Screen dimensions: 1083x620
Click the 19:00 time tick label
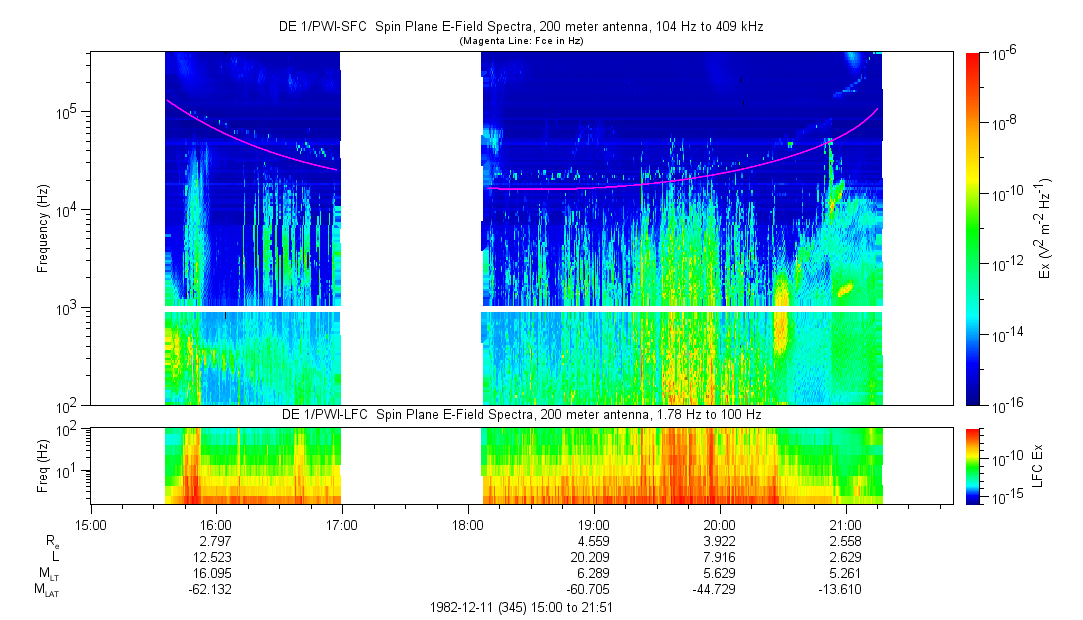point(594,524)
